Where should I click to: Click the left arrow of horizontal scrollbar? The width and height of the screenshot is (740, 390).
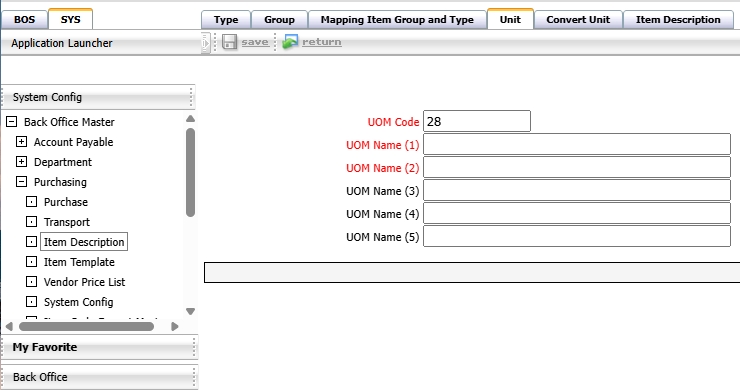pos(9,326)
